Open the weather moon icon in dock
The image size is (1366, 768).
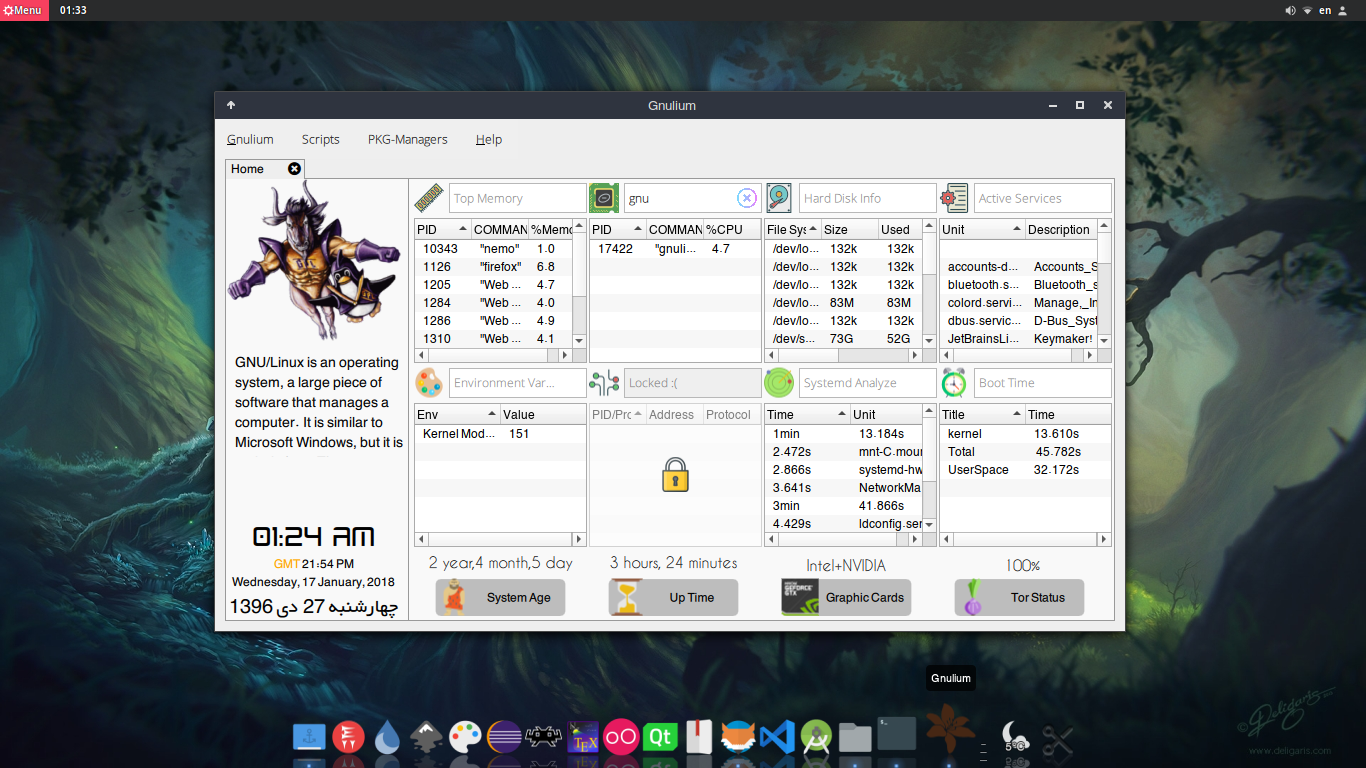1014,738
